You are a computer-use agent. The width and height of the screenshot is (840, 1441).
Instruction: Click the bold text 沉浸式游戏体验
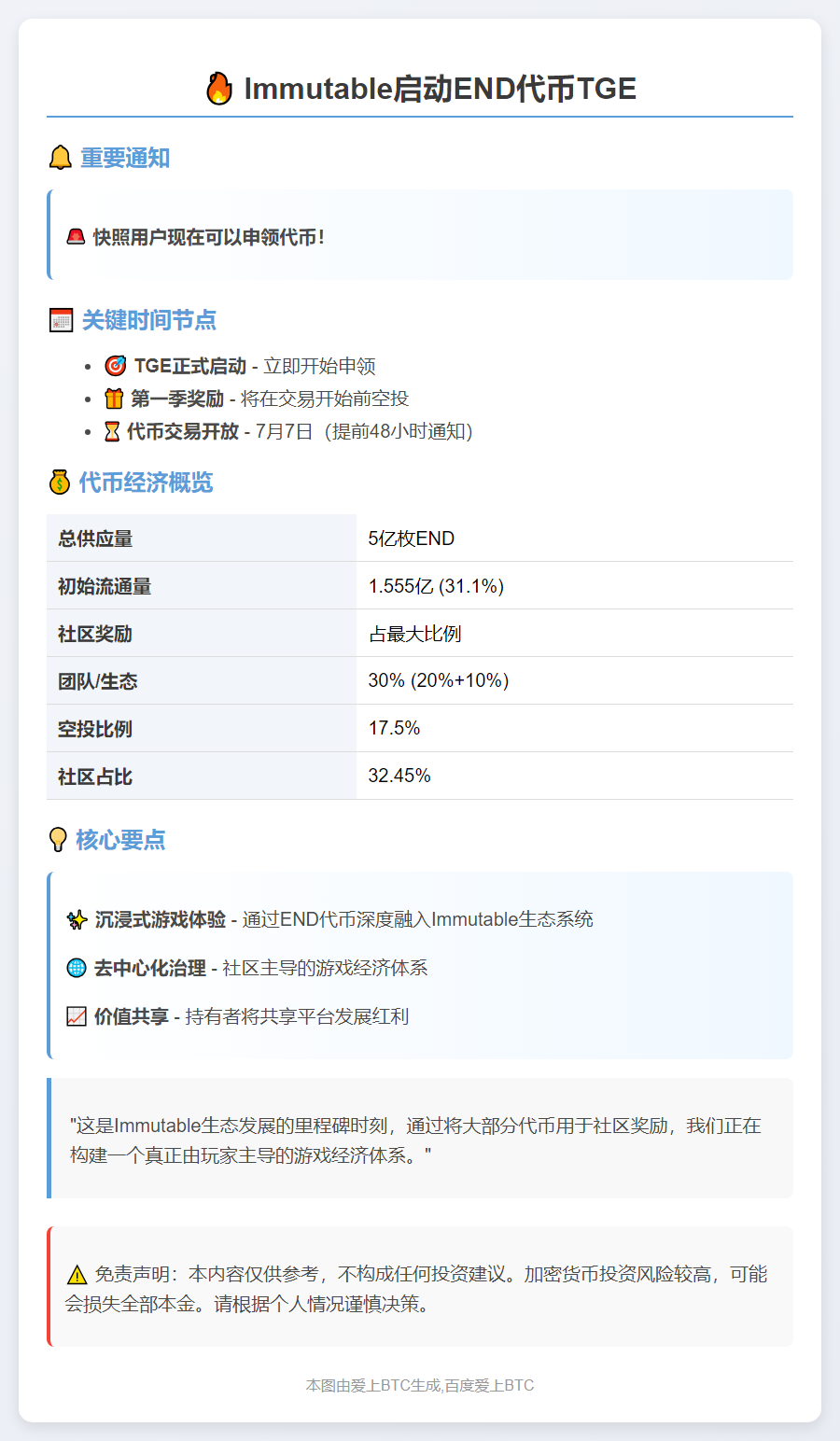click(x=161, y=919)
